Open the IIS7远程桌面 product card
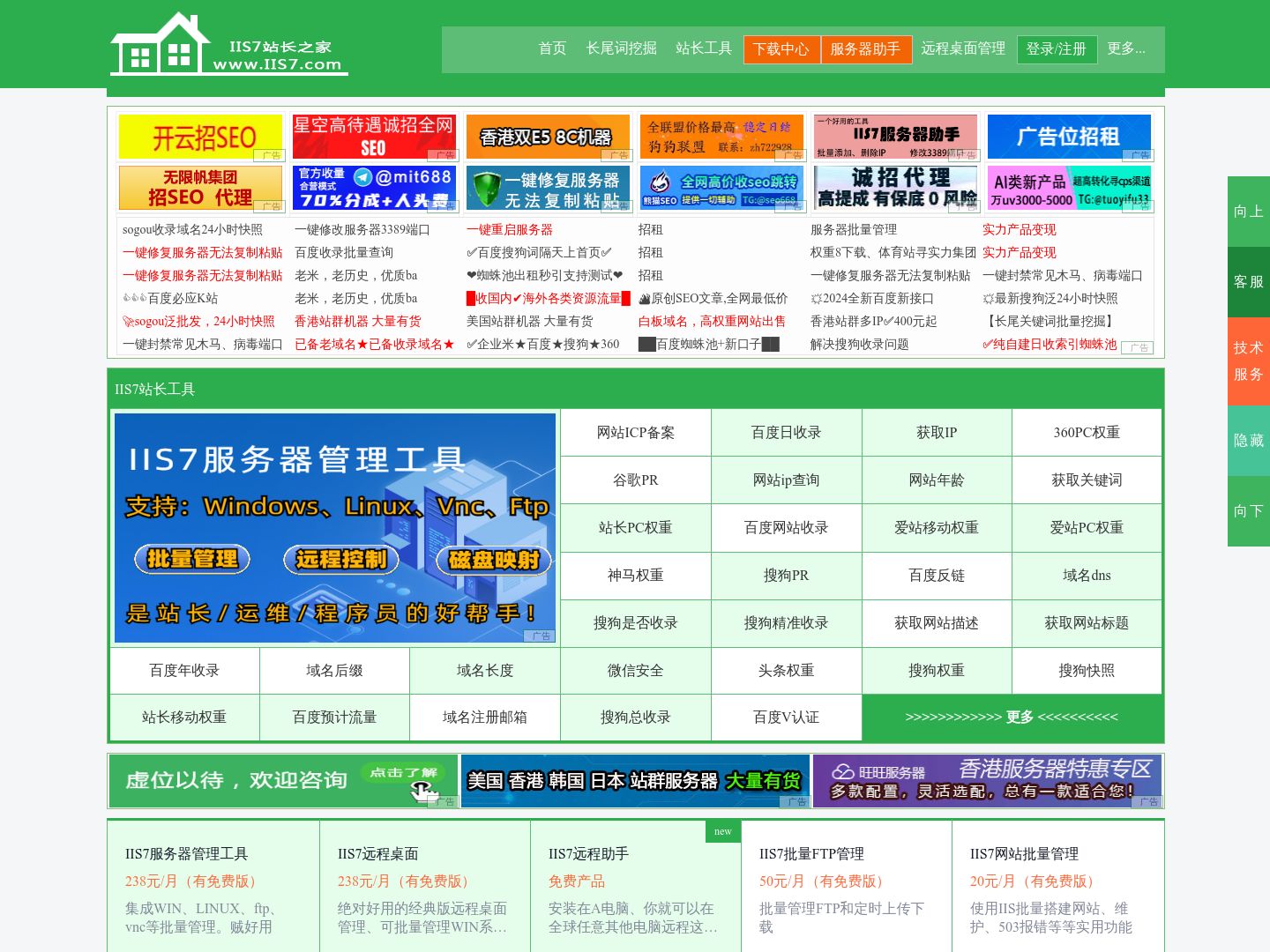This screenshot has width=1270, height=952. 424,886
